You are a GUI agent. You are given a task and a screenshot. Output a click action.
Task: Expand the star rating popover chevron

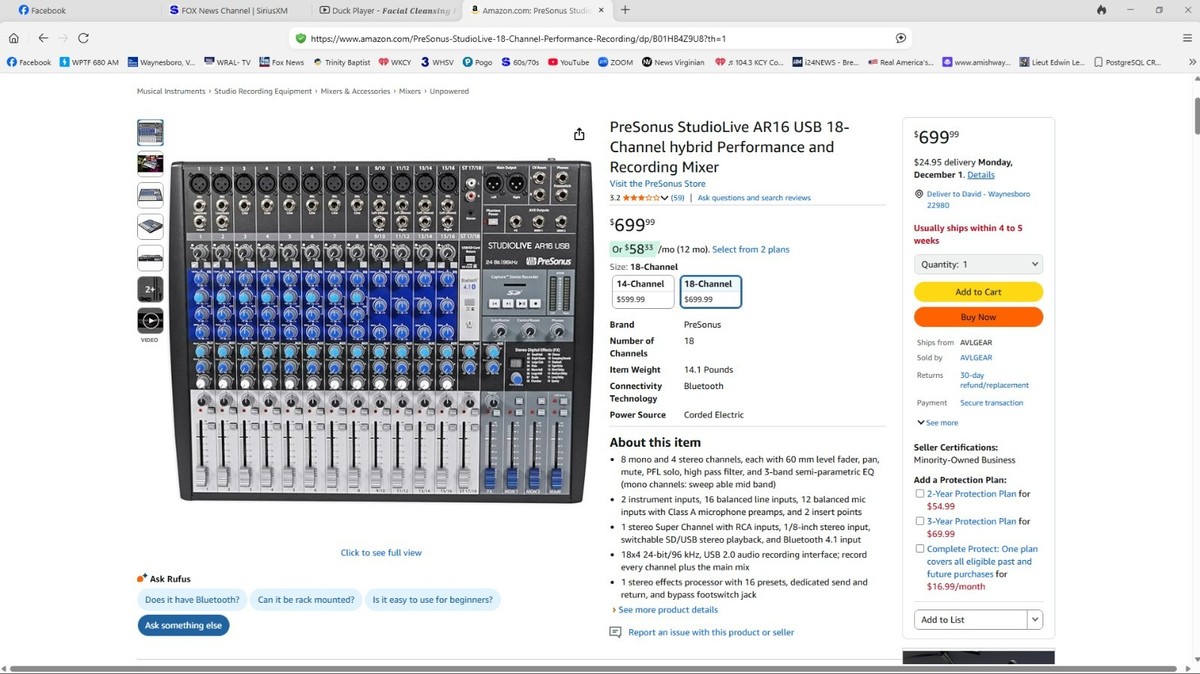pos(664,198)
